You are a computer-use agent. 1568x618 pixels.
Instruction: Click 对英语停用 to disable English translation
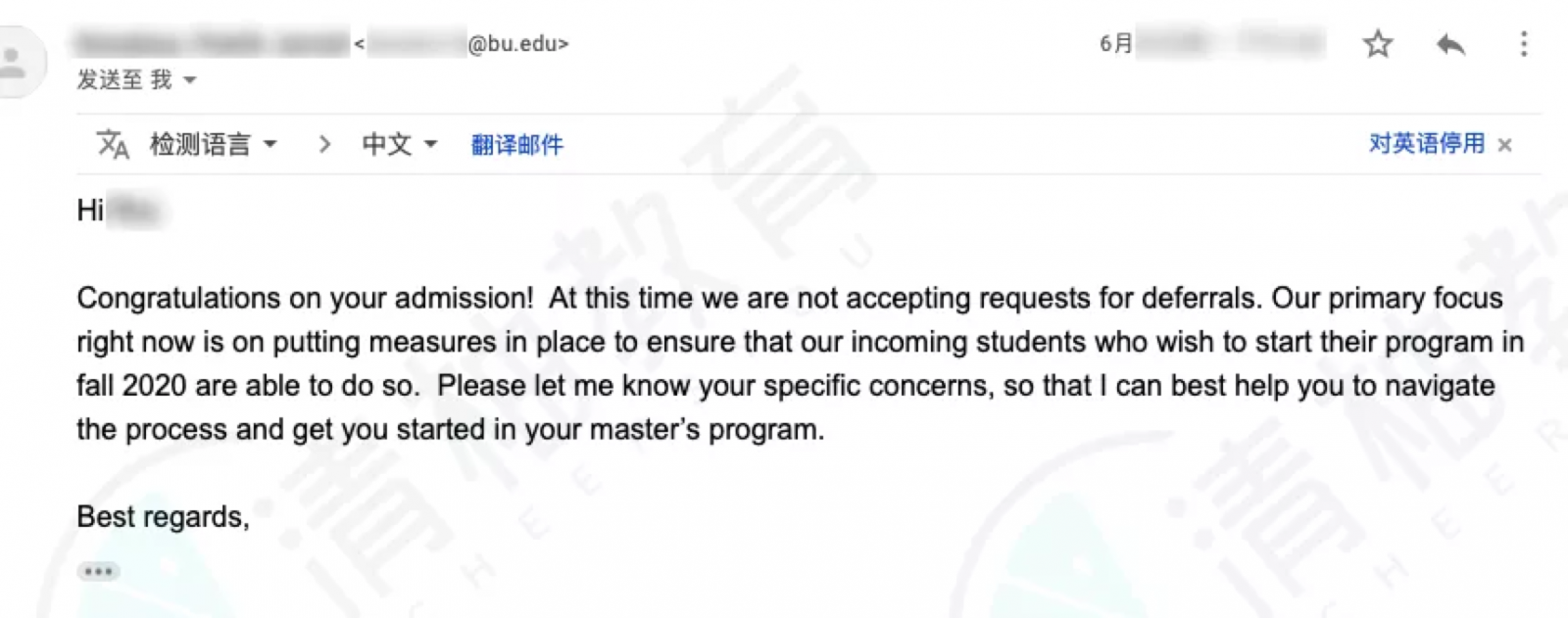click(x=1427, y=144)
